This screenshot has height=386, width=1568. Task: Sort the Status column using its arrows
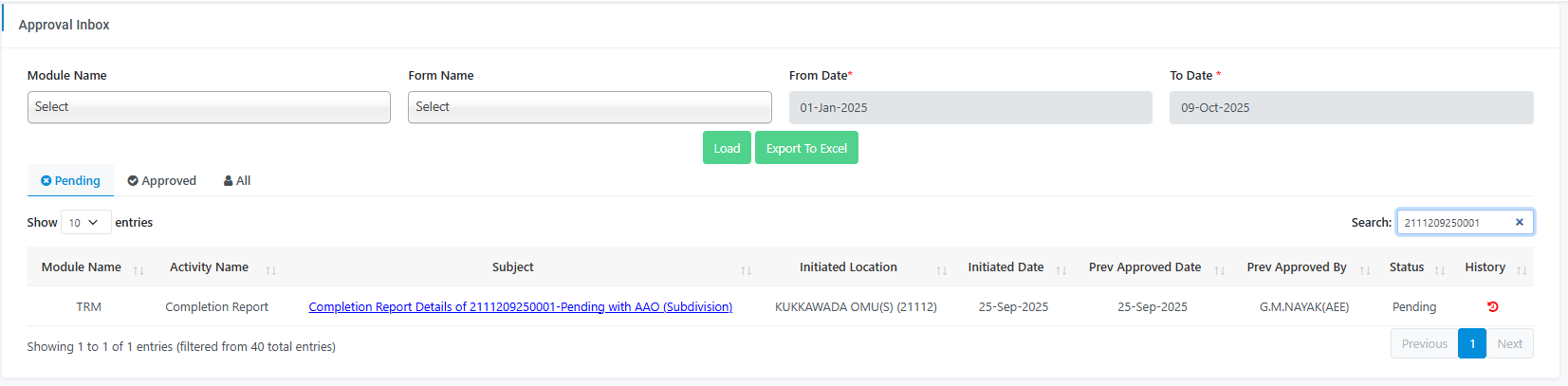pos(1439,270)
